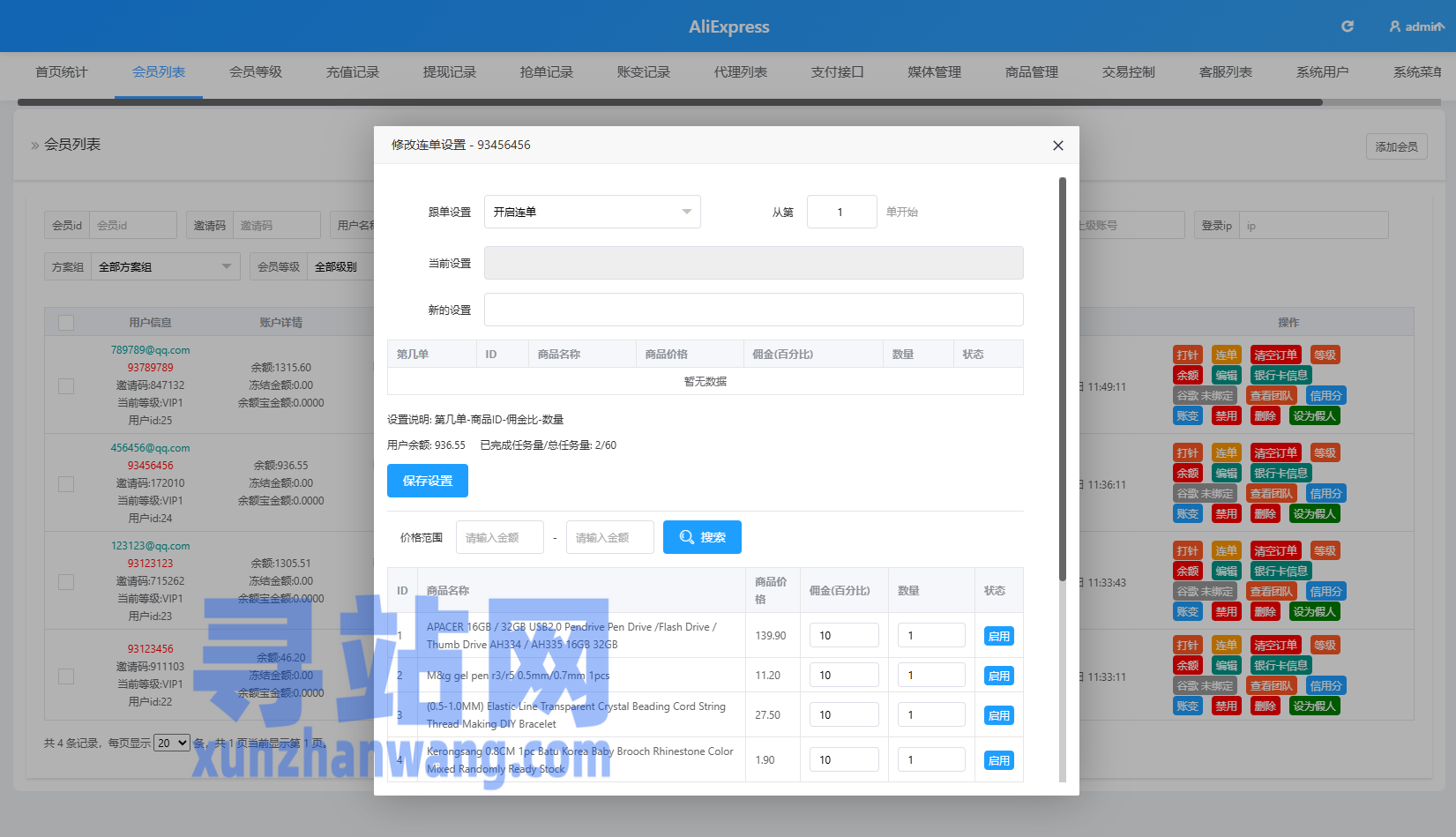Open the 充值记录 tab
Image resolution: width=1456 pixels, height=837 pixels.
click(x=353, y=72)
